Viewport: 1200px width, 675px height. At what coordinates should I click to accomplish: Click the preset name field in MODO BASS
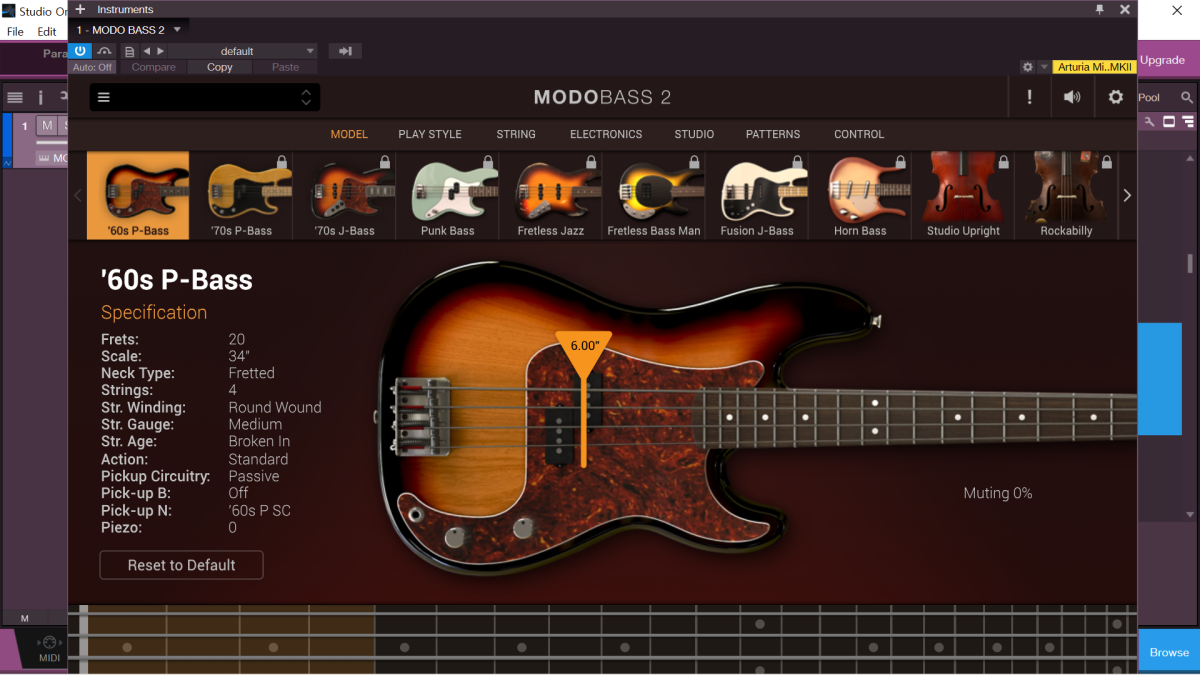click(x=205, y=97)
